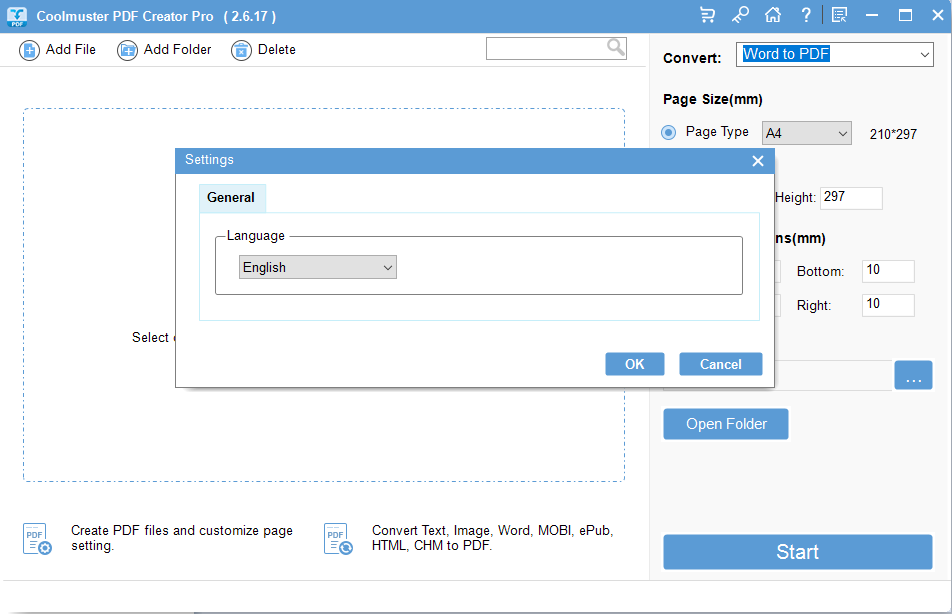The height and width of the screenshot is (614, 952).
Task: Click the feedback menu icon in title bar
Action: click(840, 15)
